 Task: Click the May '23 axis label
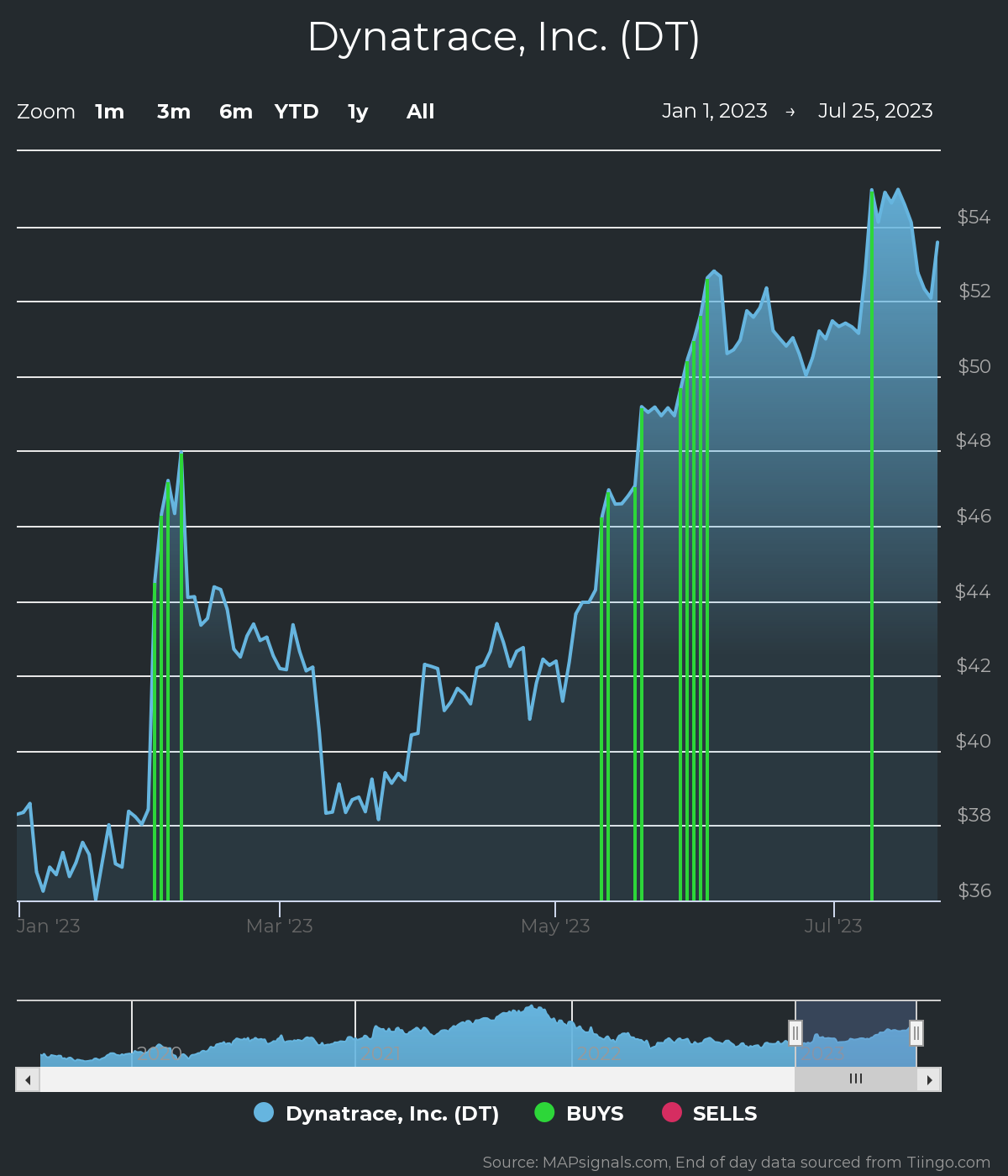[x=555, y=927]
